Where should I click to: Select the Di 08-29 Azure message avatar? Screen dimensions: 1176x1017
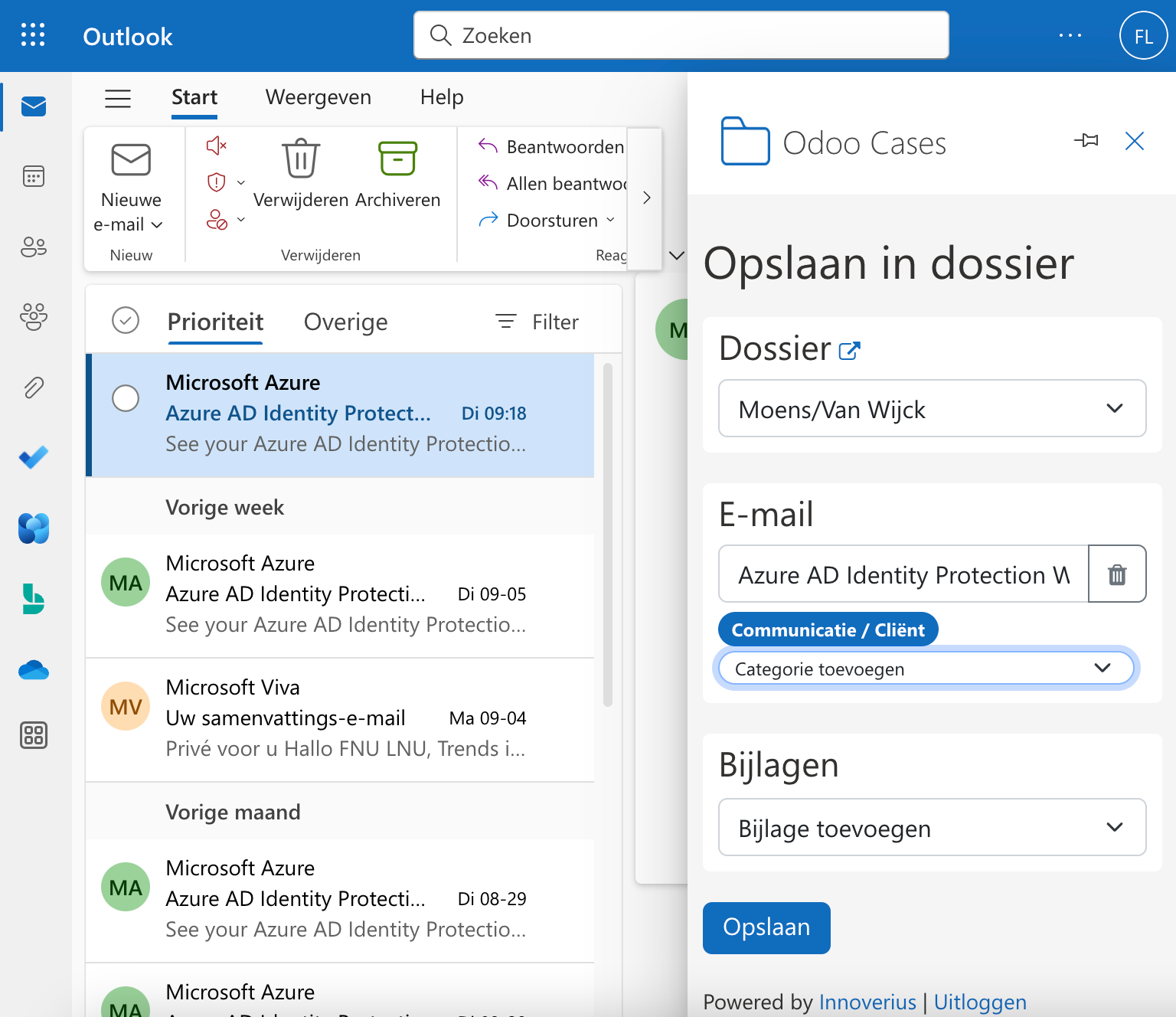point(126,887)
